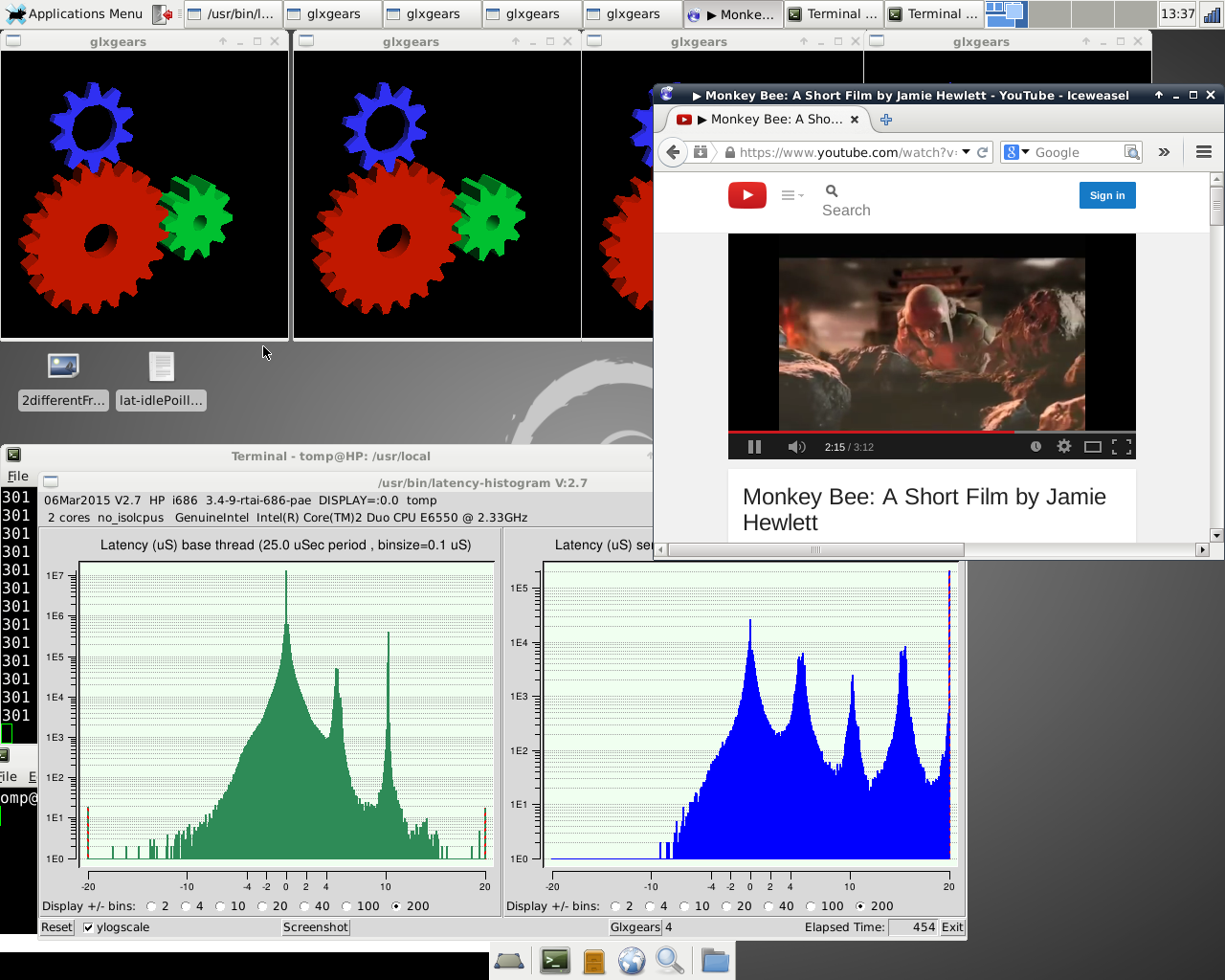Open the terminal File menu
1225x980 pixels.
point(18,476)
